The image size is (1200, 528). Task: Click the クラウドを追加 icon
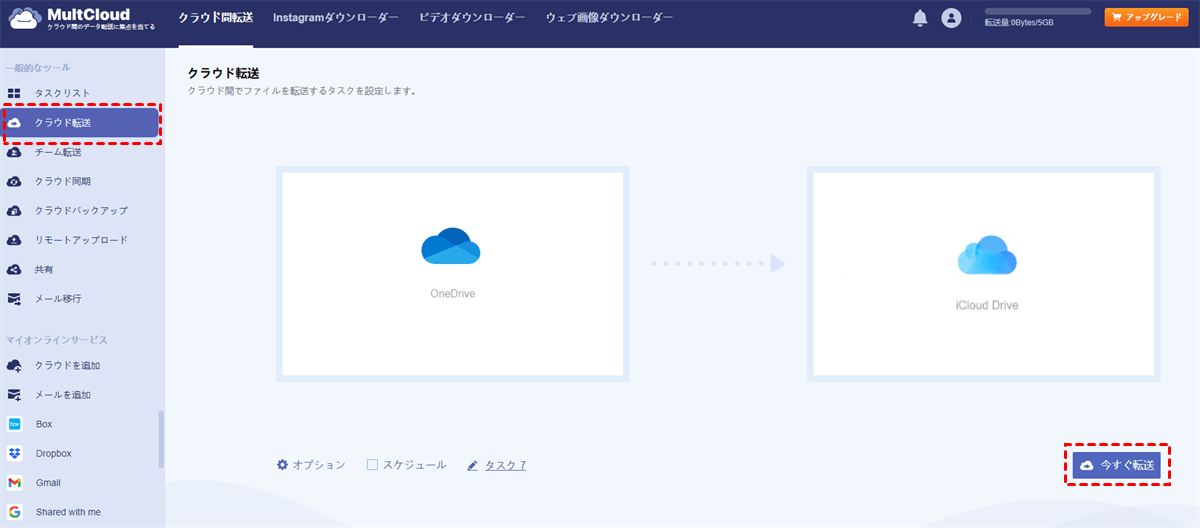[15, 366]
